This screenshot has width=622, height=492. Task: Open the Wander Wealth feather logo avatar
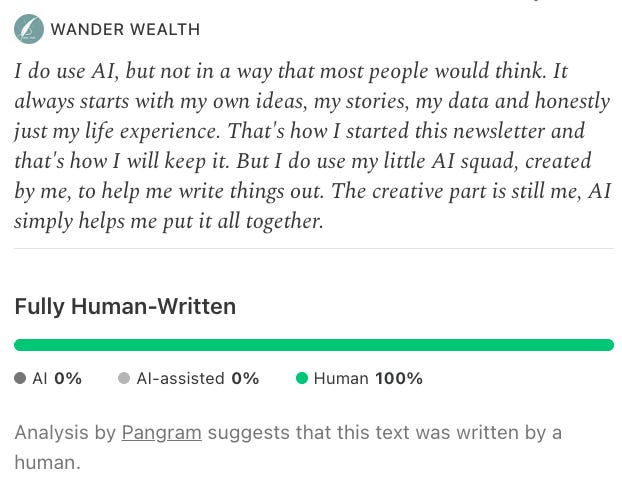click(x=29, y=29)
